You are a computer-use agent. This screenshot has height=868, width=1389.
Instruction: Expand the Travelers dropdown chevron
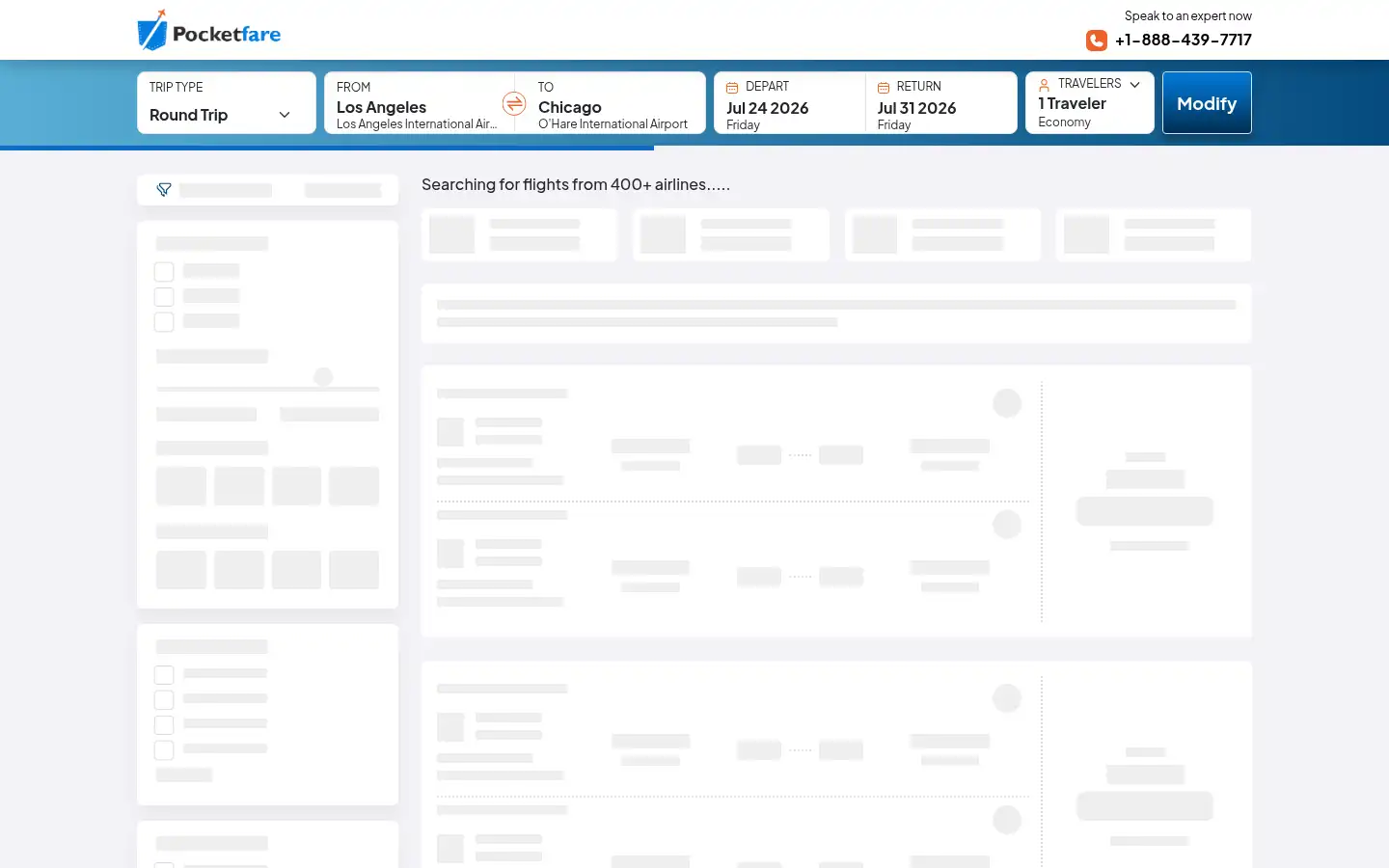click(1135, 85)
